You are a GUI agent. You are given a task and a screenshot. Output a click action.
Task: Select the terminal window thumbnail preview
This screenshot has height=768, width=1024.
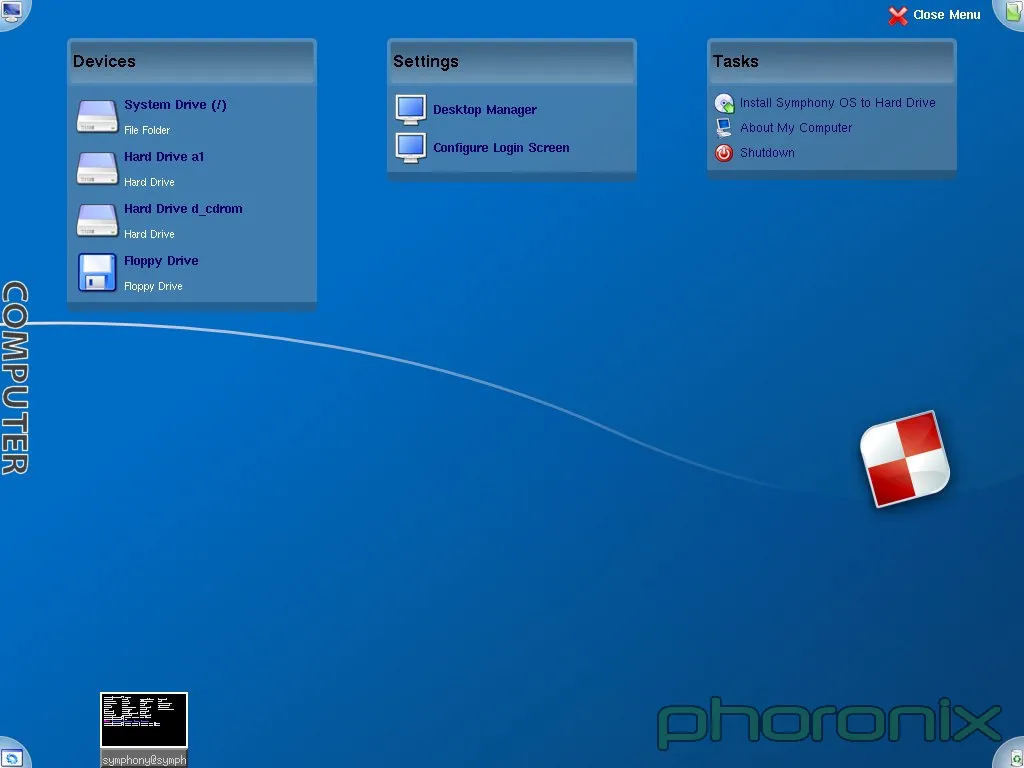pos(144,720)
